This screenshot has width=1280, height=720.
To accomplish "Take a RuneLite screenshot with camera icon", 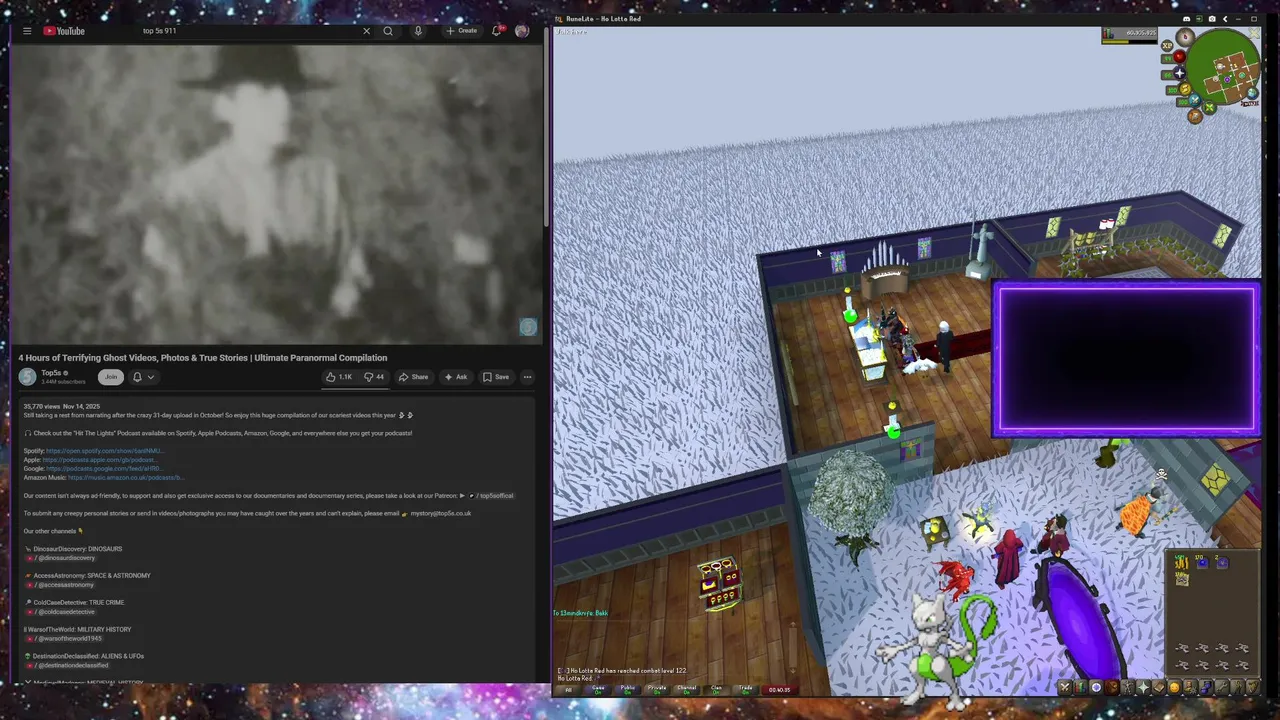I will point(1212,19).
